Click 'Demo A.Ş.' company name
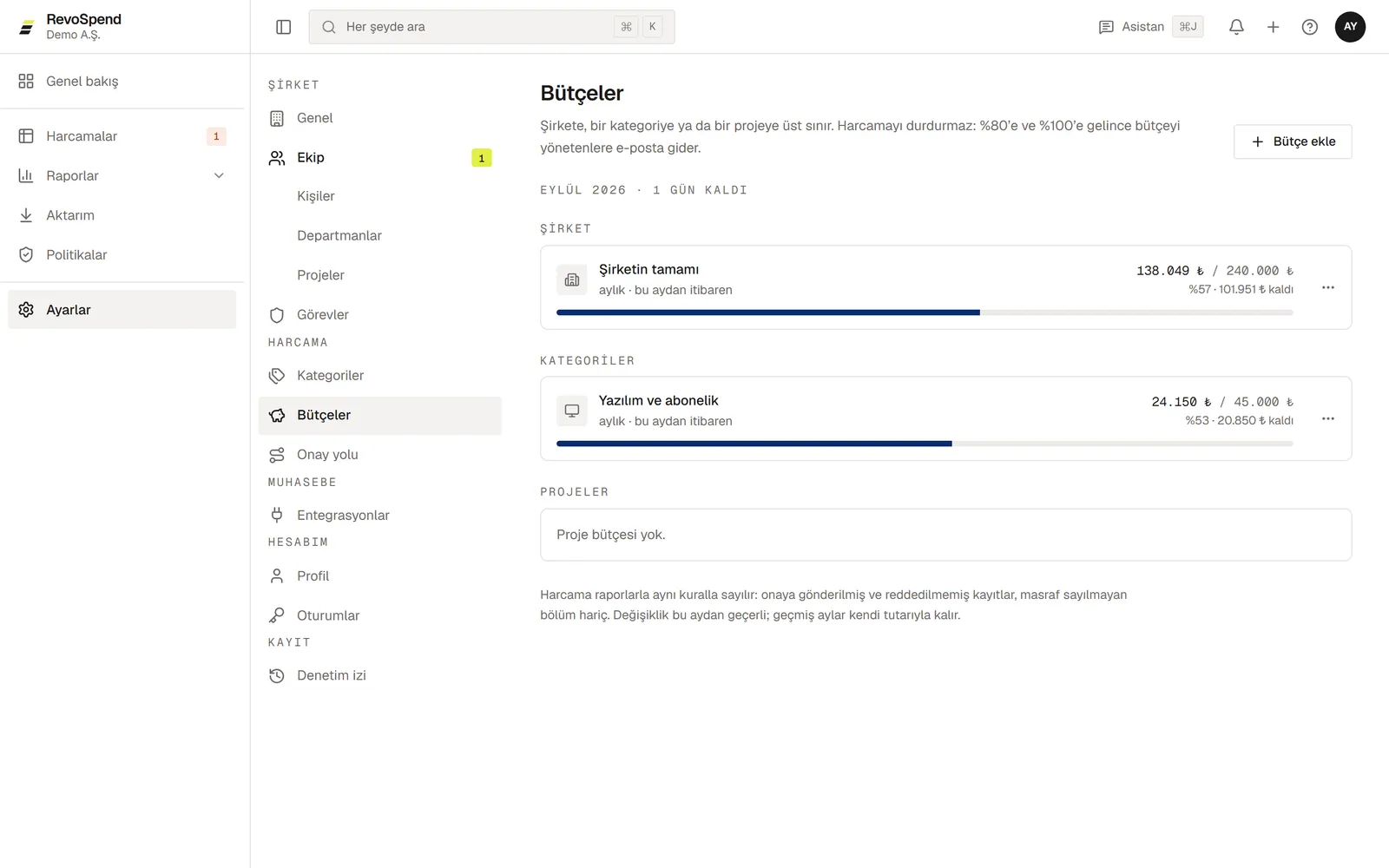The image size is (1389, 868). pos(74,35)
